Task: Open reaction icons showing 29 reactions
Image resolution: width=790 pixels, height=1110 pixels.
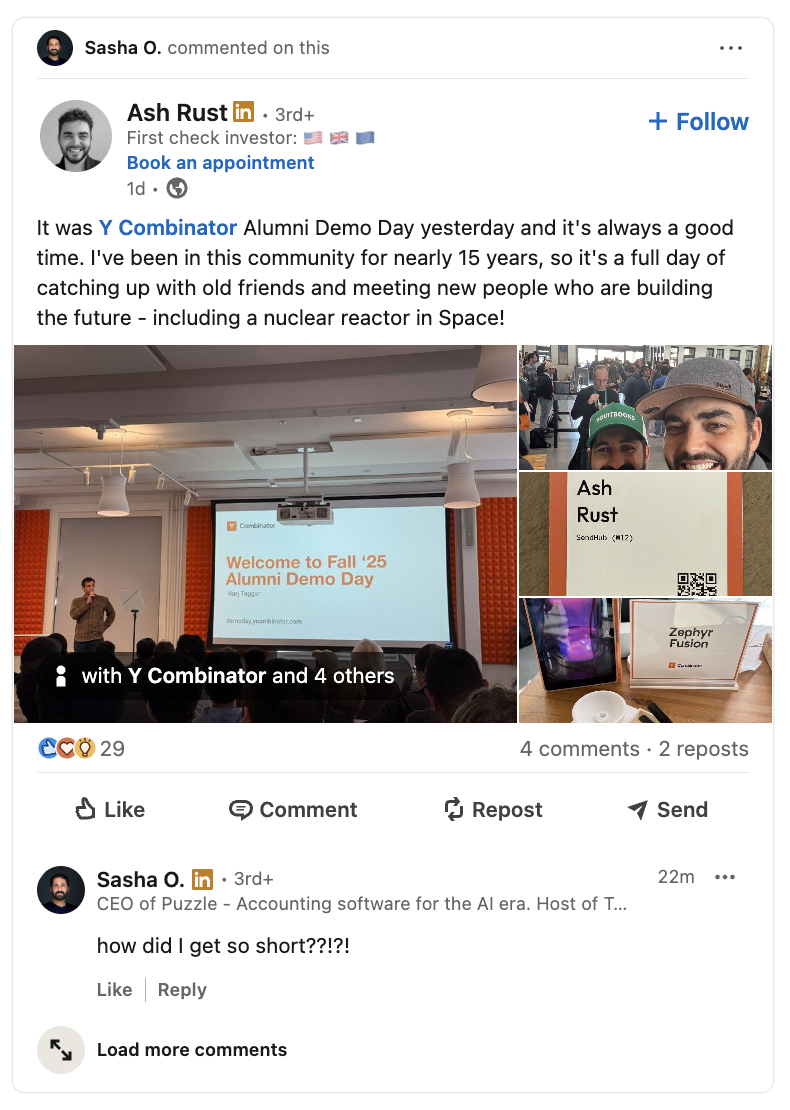Action: coord(67,748)
